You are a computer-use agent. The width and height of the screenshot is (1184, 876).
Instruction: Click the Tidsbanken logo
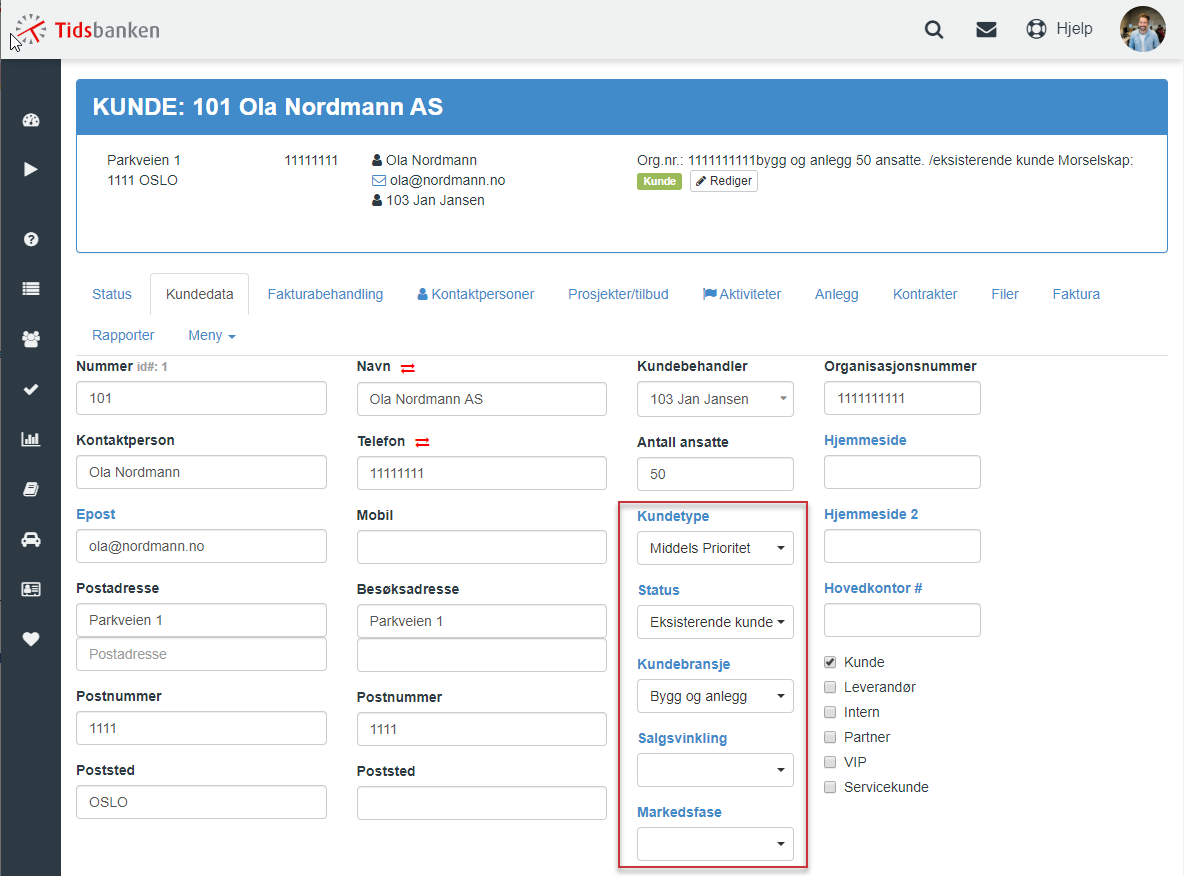point(87,30)
